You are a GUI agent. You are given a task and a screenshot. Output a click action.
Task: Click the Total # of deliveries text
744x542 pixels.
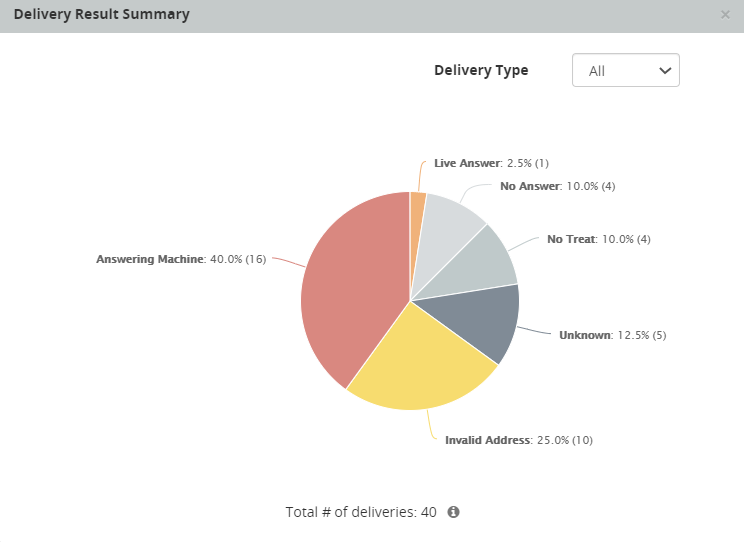tap(361, 512)
